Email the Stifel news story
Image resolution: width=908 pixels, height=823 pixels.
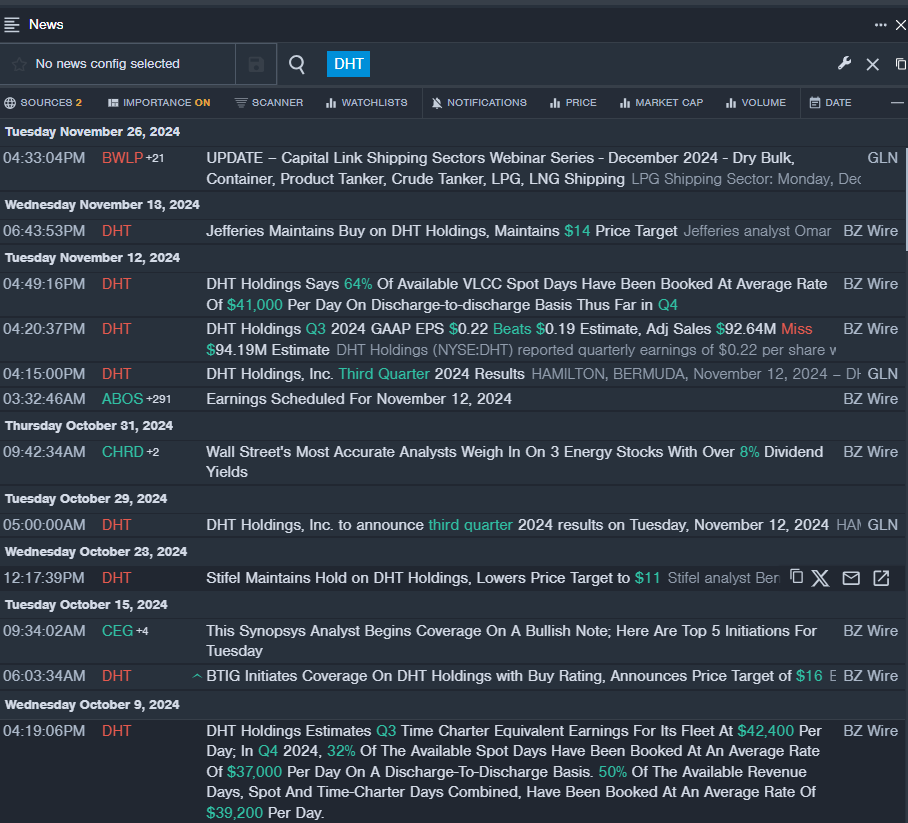[x=851, y=578]
